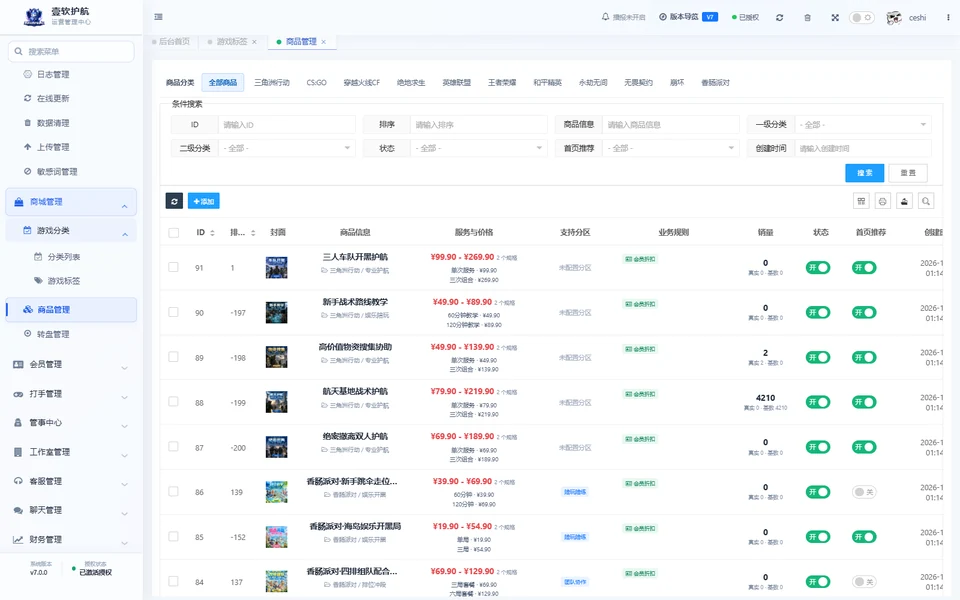The width and height of the screenshot is (960, 600).
Task: Click the 重置 reset button
Action: pyautogui.click(x=908, y=173)
